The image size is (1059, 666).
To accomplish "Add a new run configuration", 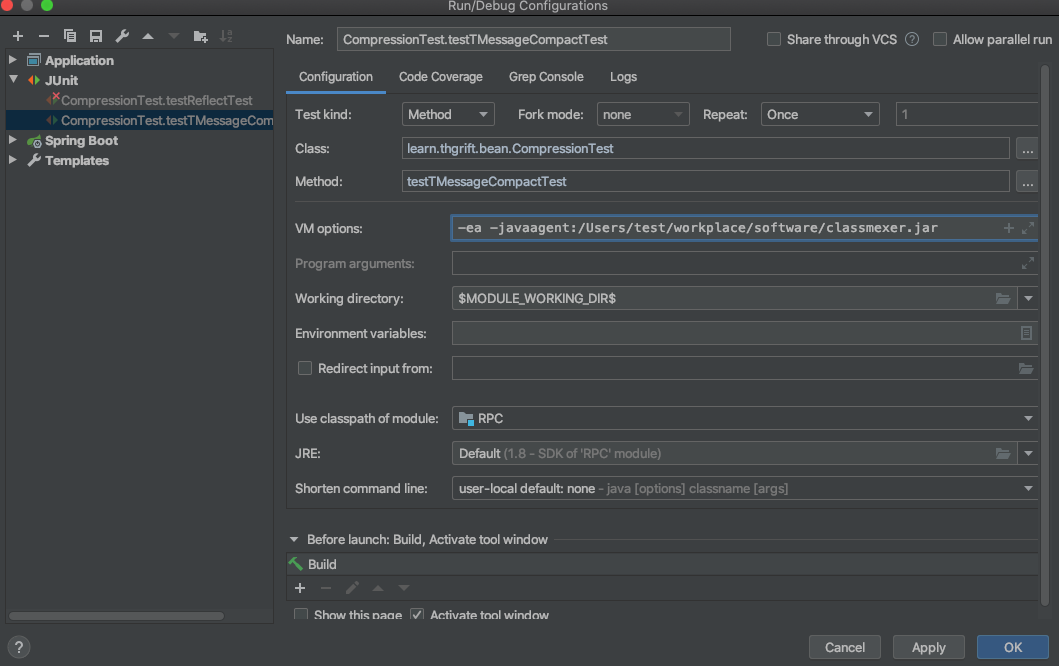I will click(x=17, y=36).
